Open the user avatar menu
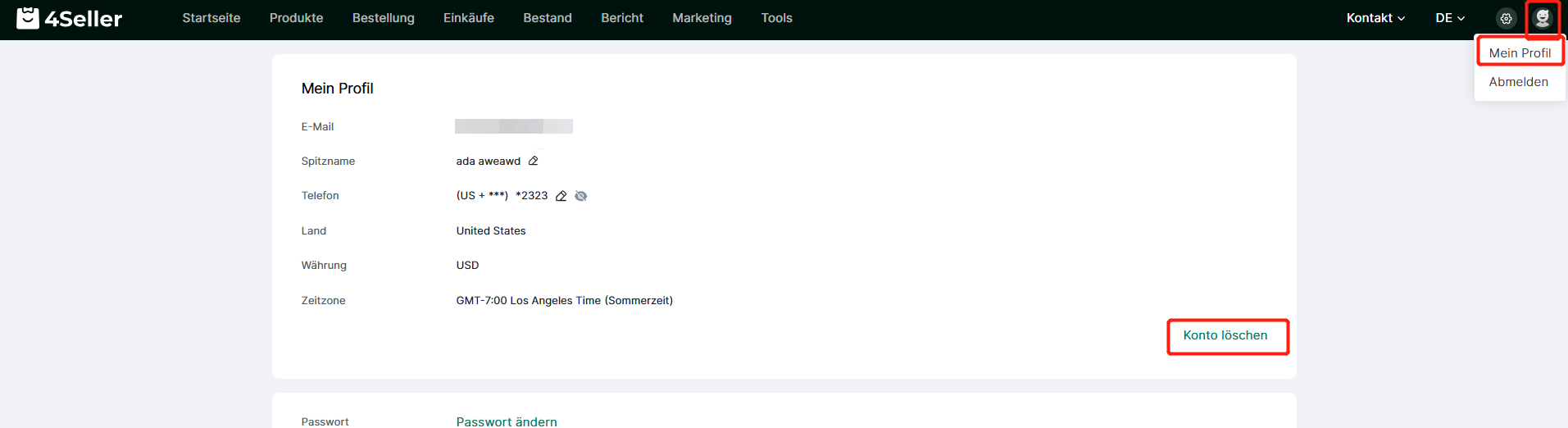 click(x=1543, y=18)
